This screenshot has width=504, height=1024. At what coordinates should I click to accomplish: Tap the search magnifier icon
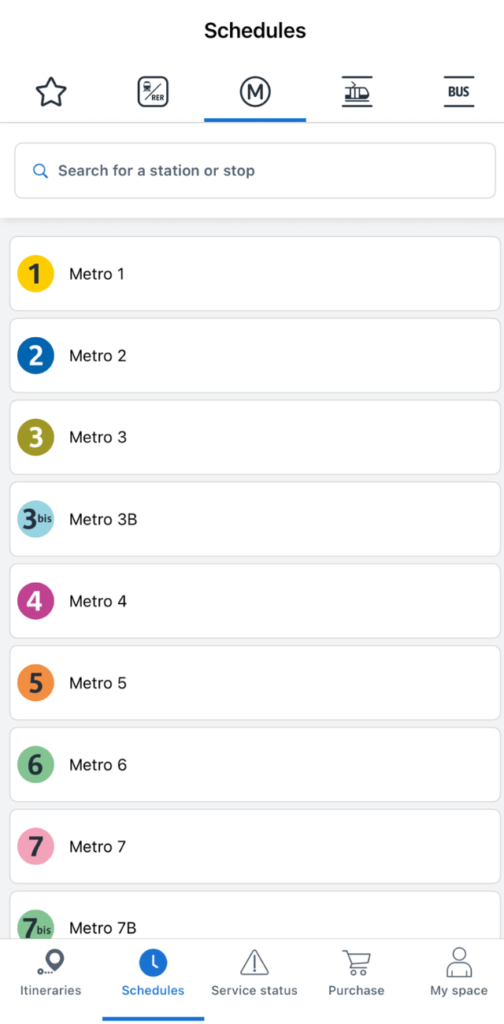coord(40,171)
